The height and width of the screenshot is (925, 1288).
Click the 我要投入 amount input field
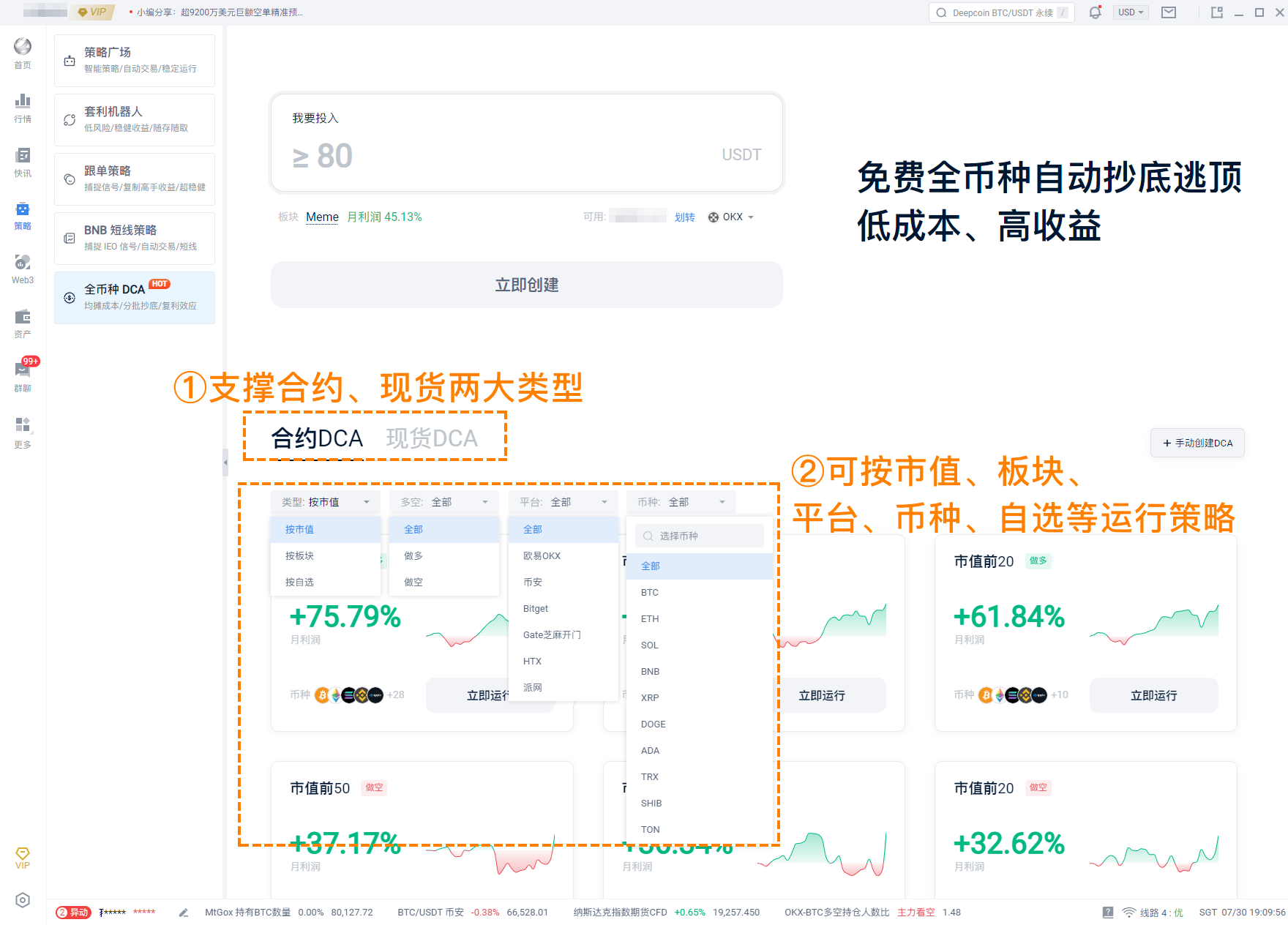pos(527,143)
